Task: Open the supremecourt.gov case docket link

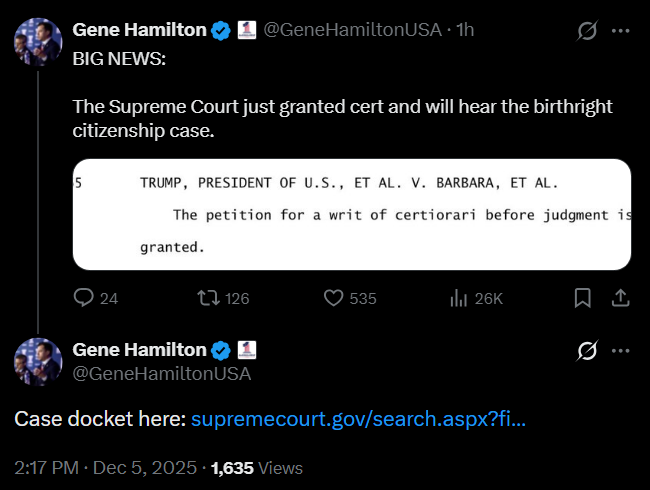Action: pos(358,419)
